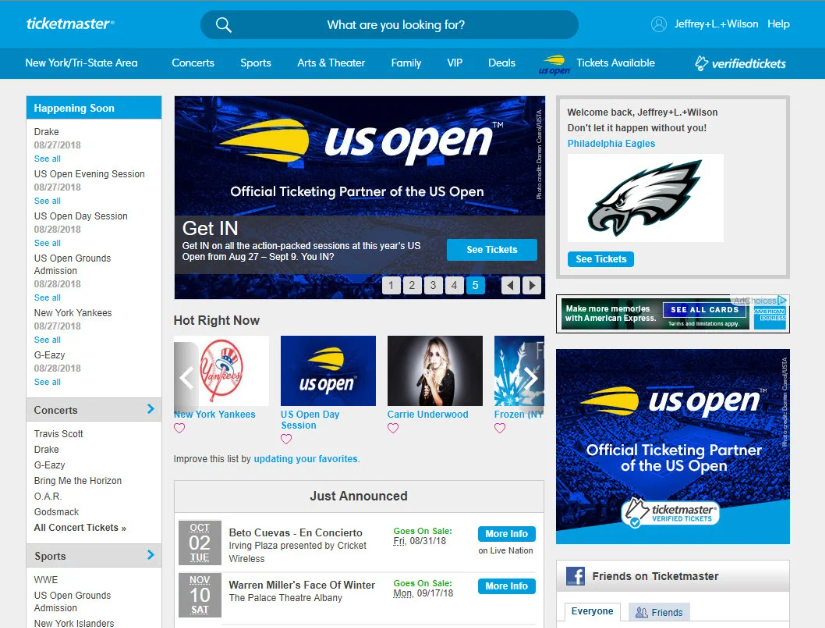Open the user account profile icon

click(658, 24)
